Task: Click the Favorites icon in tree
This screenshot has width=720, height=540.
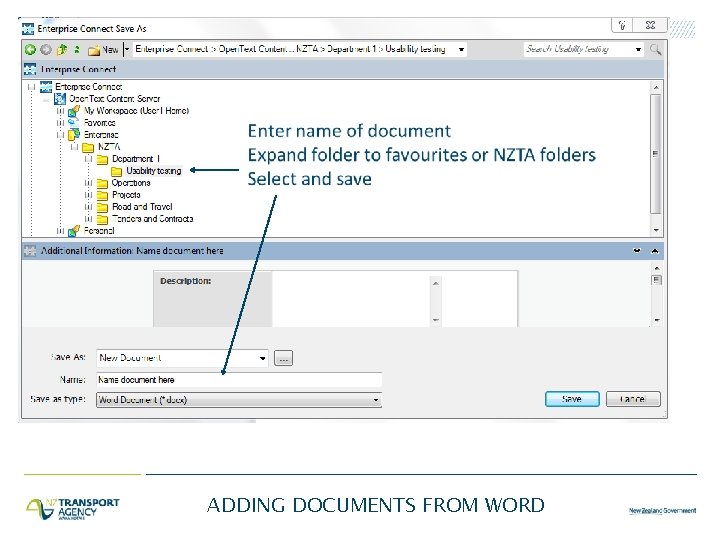Action: pos(73,123)
